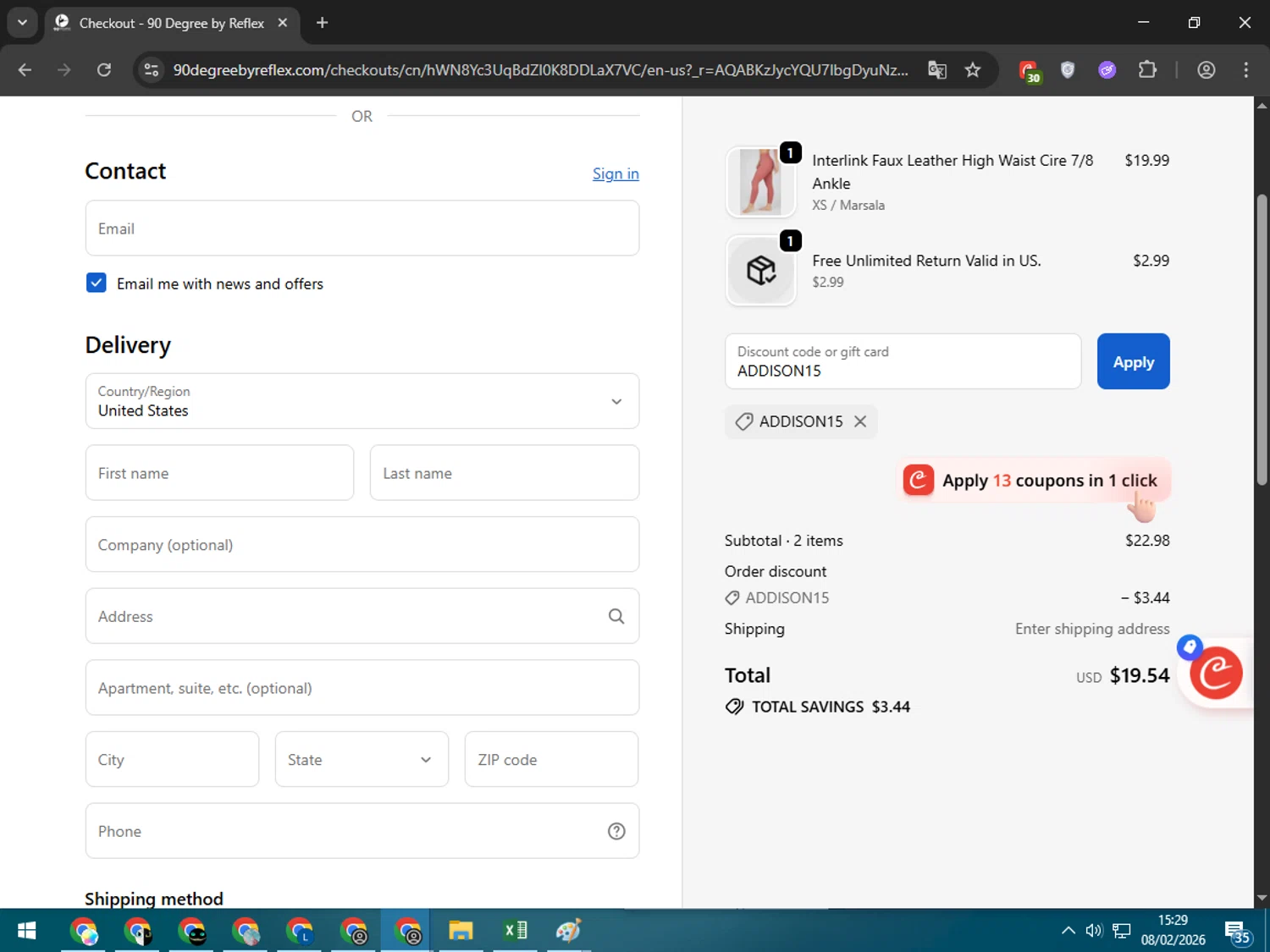Screen dimensions: 1270x952
Task: Open the Windows Start menu
Action: click(26, 931)
